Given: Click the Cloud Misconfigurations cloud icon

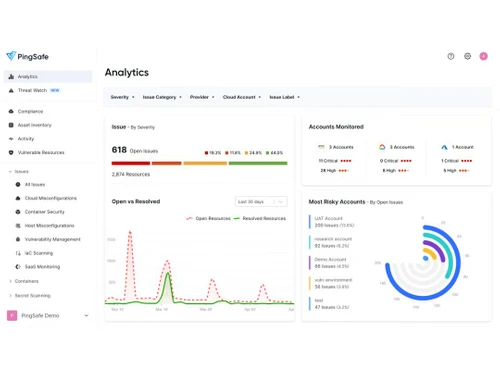Looking at the screenshot, I should tap(18, 198).
